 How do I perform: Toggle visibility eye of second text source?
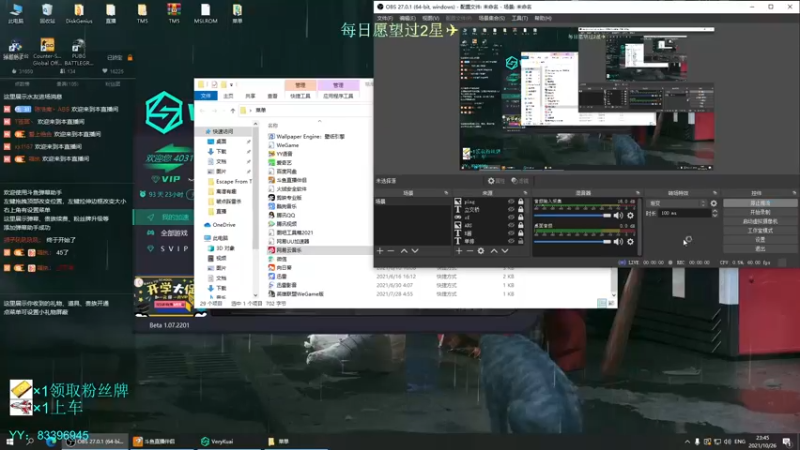click(x=511, y=209)
